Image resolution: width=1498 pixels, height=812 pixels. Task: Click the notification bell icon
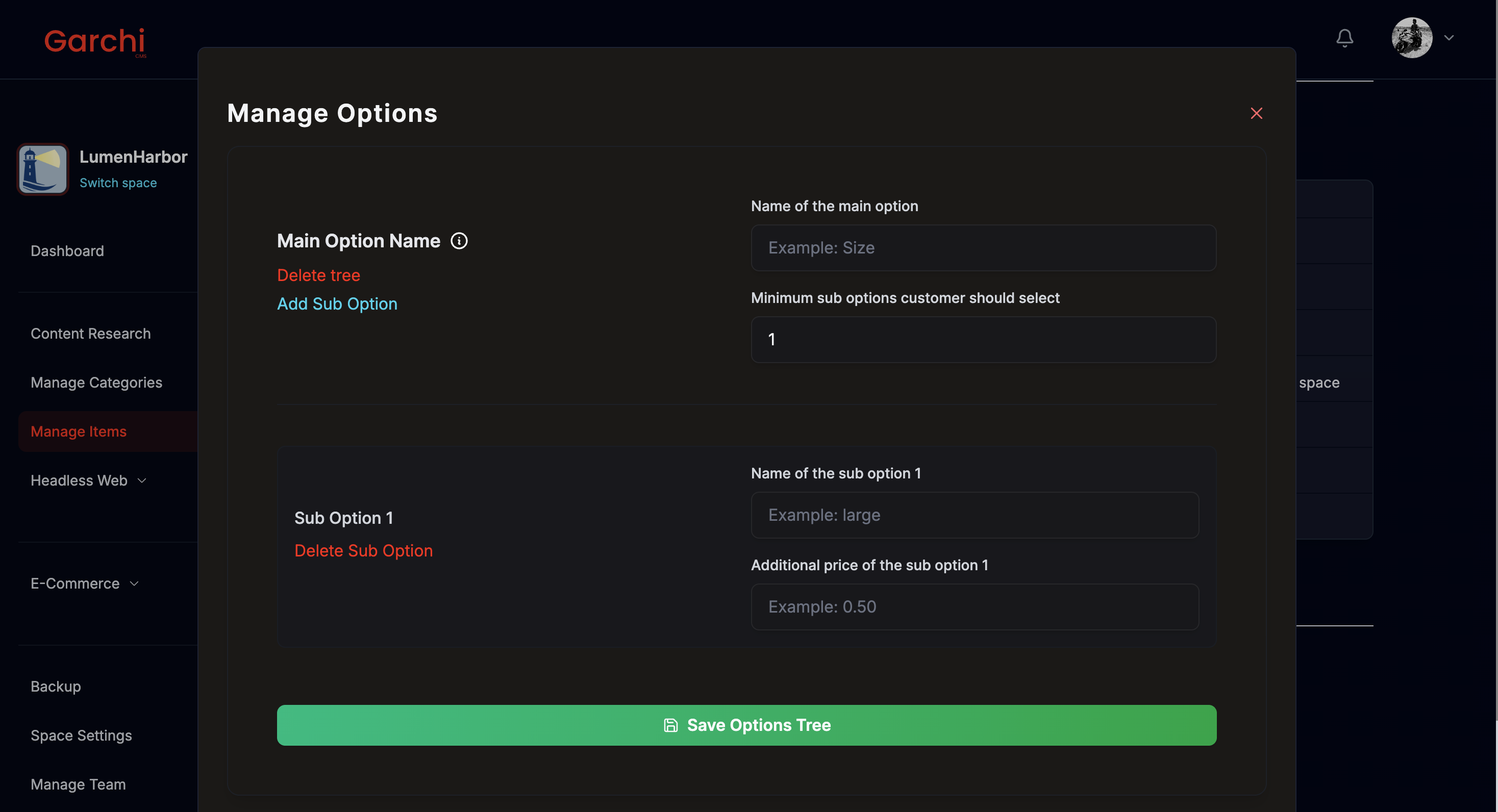tap(1344, 38)
